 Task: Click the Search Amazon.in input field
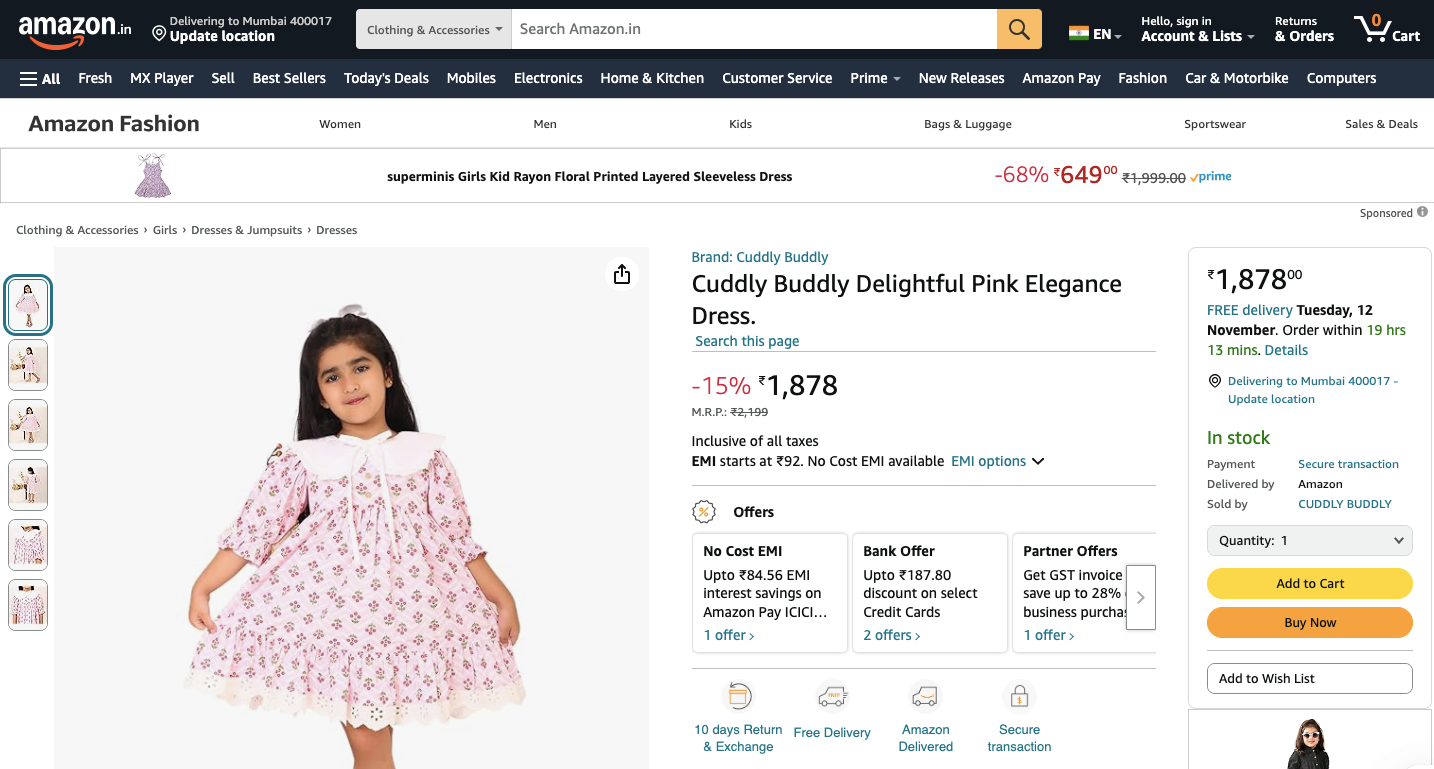[x=753, y=29]
